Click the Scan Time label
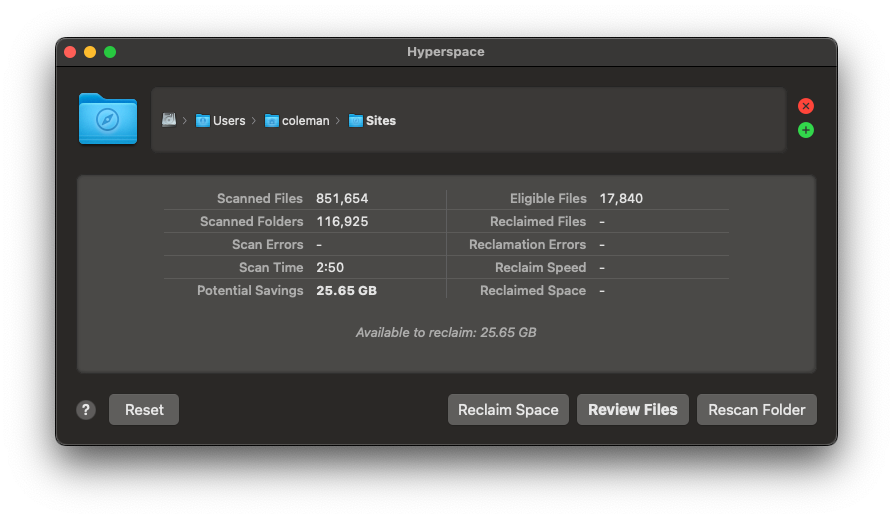This screenshot has height=519, width=893. coord(271,267)
